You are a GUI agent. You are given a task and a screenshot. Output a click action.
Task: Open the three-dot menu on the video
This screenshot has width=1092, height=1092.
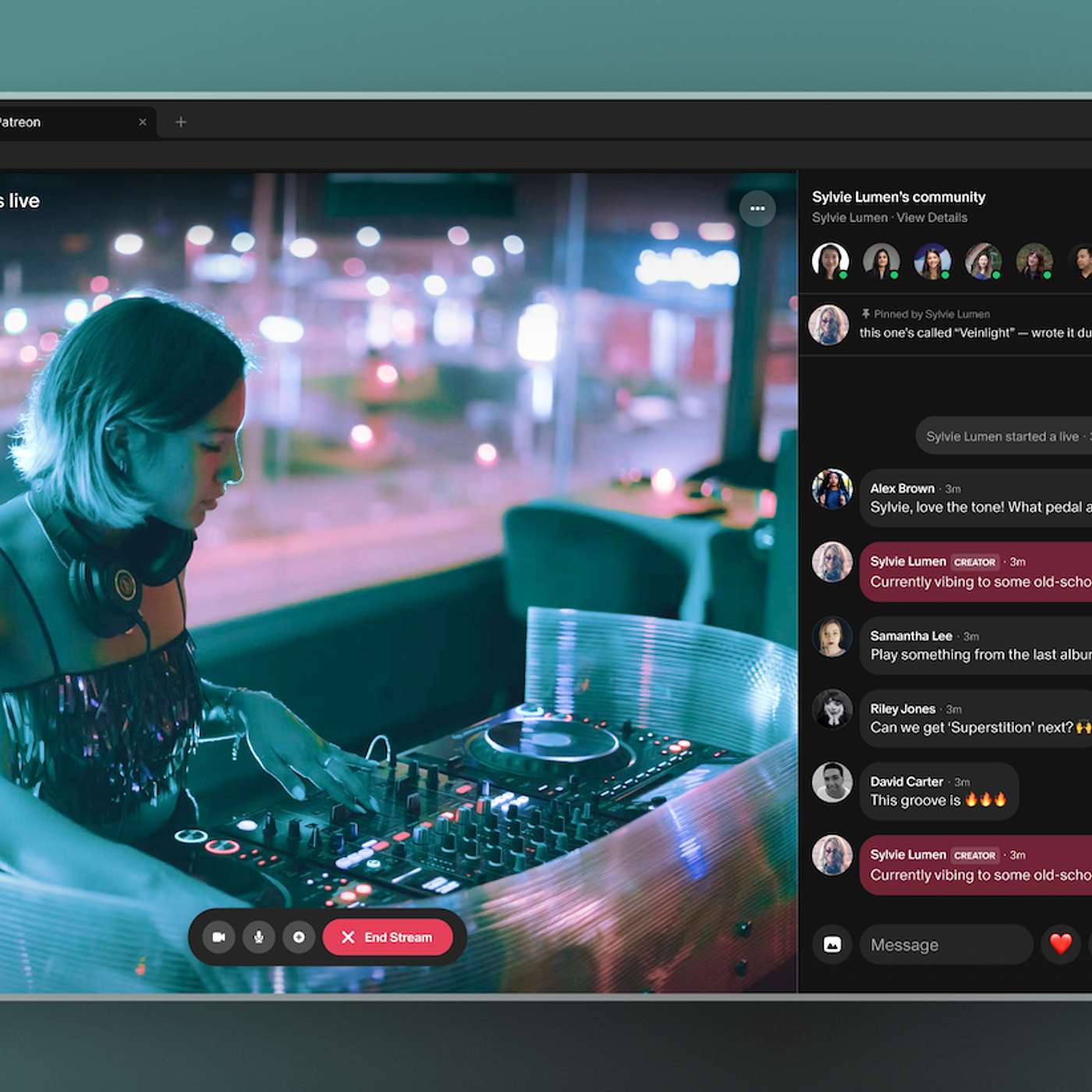pos(757,208)
